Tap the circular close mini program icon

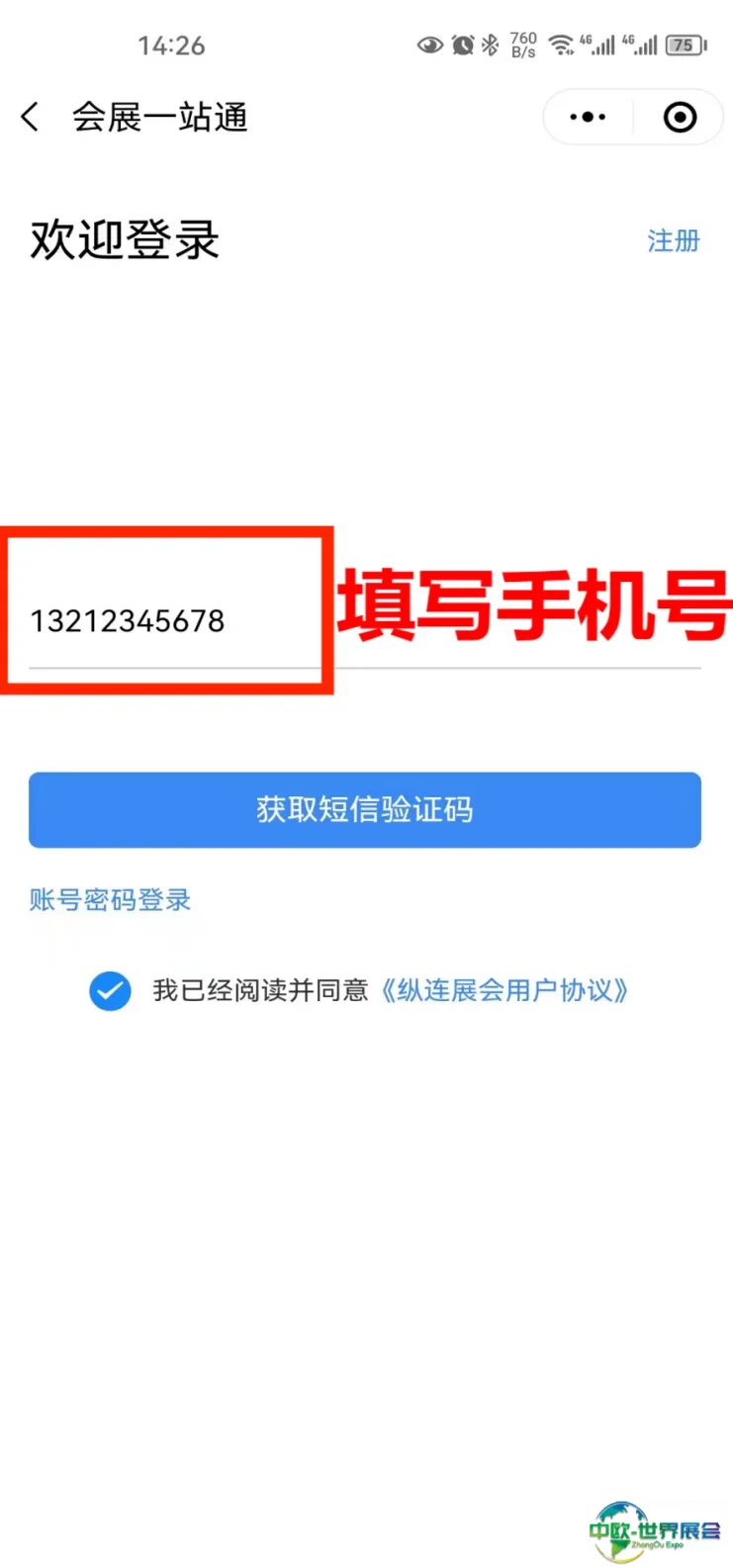(680, 117)
